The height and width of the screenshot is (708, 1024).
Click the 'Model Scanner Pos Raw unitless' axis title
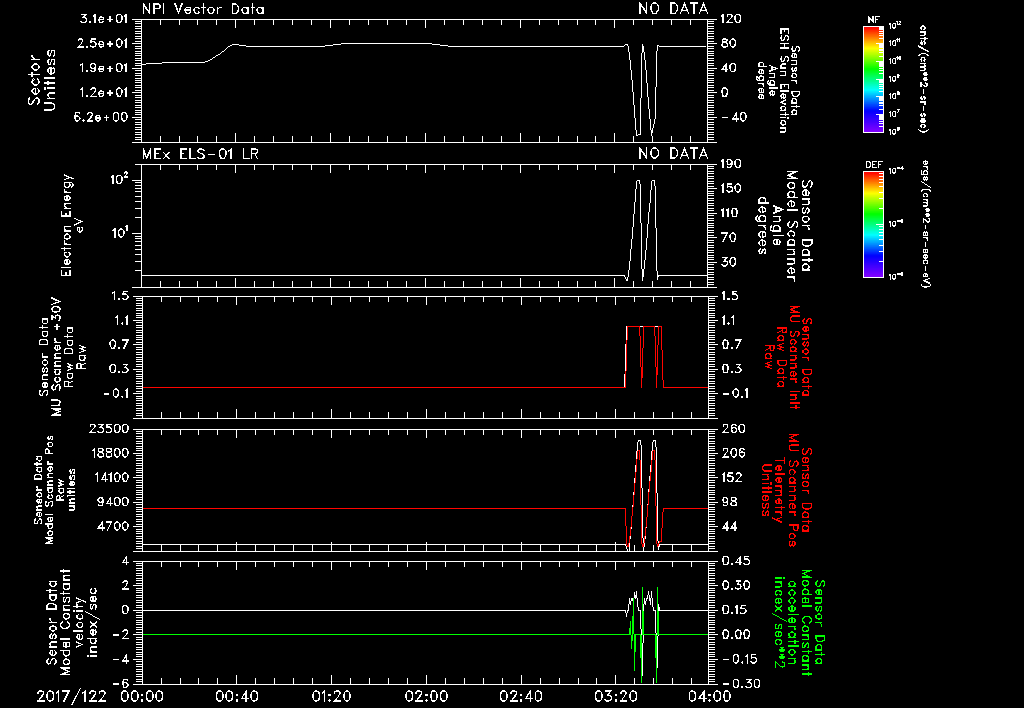[55, 490]
